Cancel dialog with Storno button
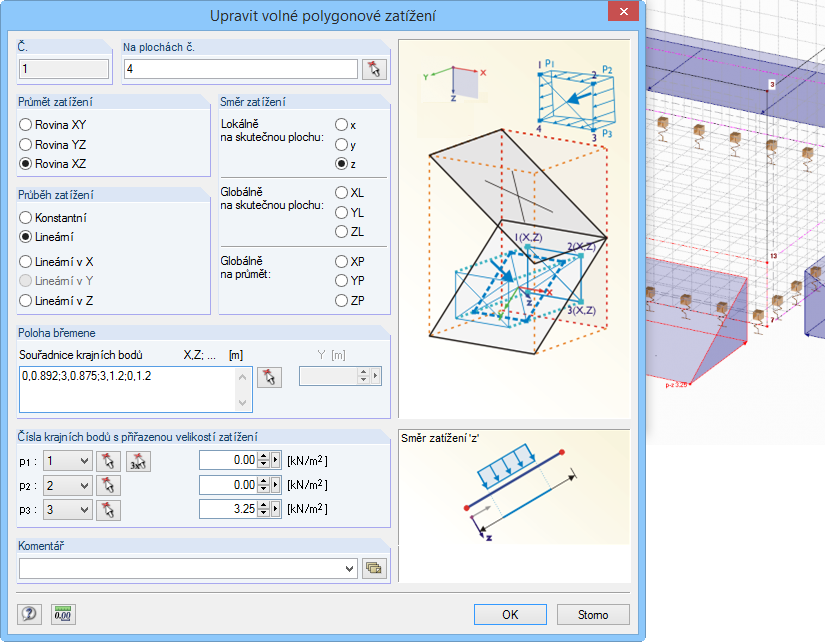Viewport: 825px width, 643px height. pos(593,615)
